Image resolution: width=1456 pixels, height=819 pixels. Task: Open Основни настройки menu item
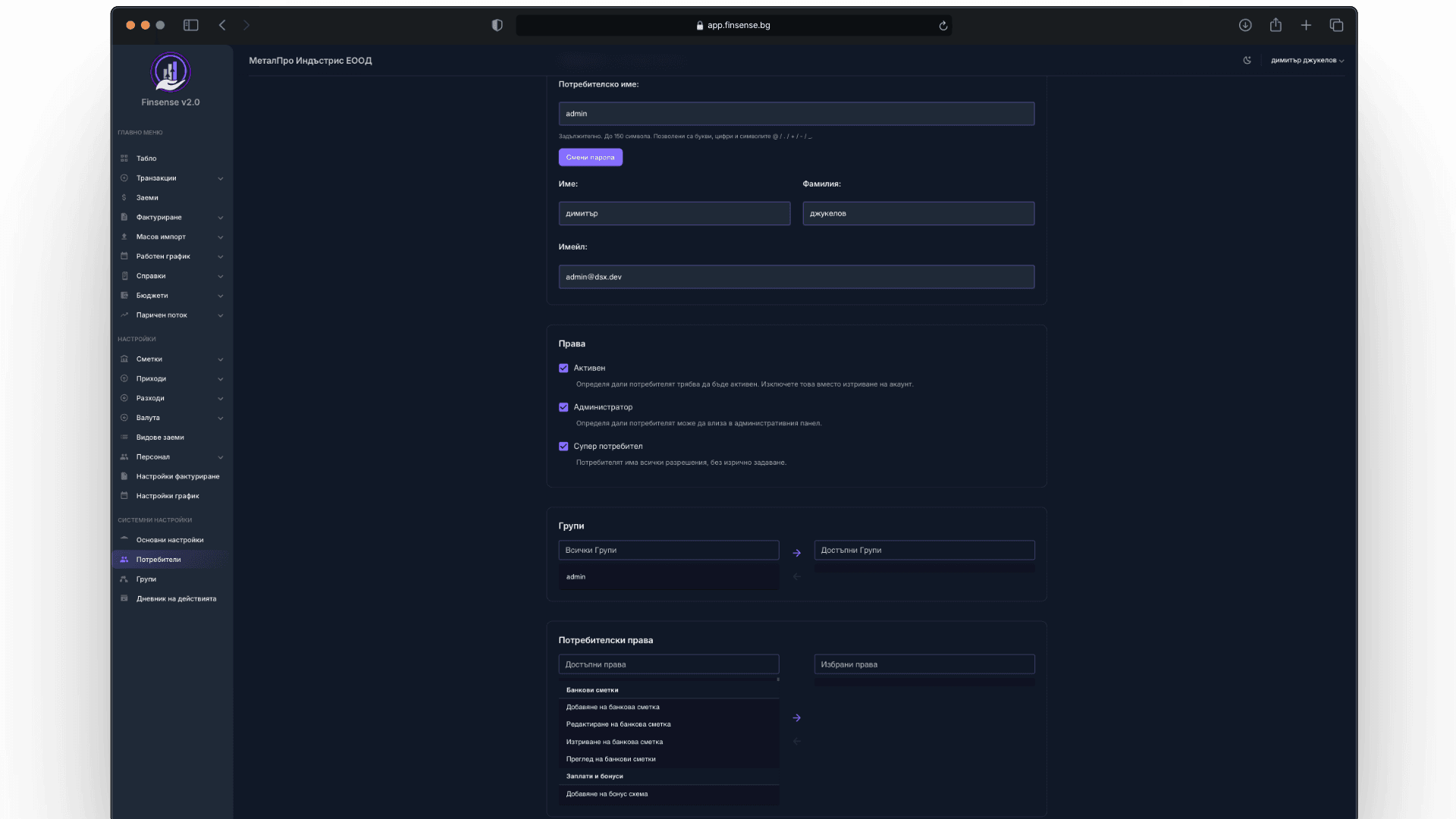(172, 540)
